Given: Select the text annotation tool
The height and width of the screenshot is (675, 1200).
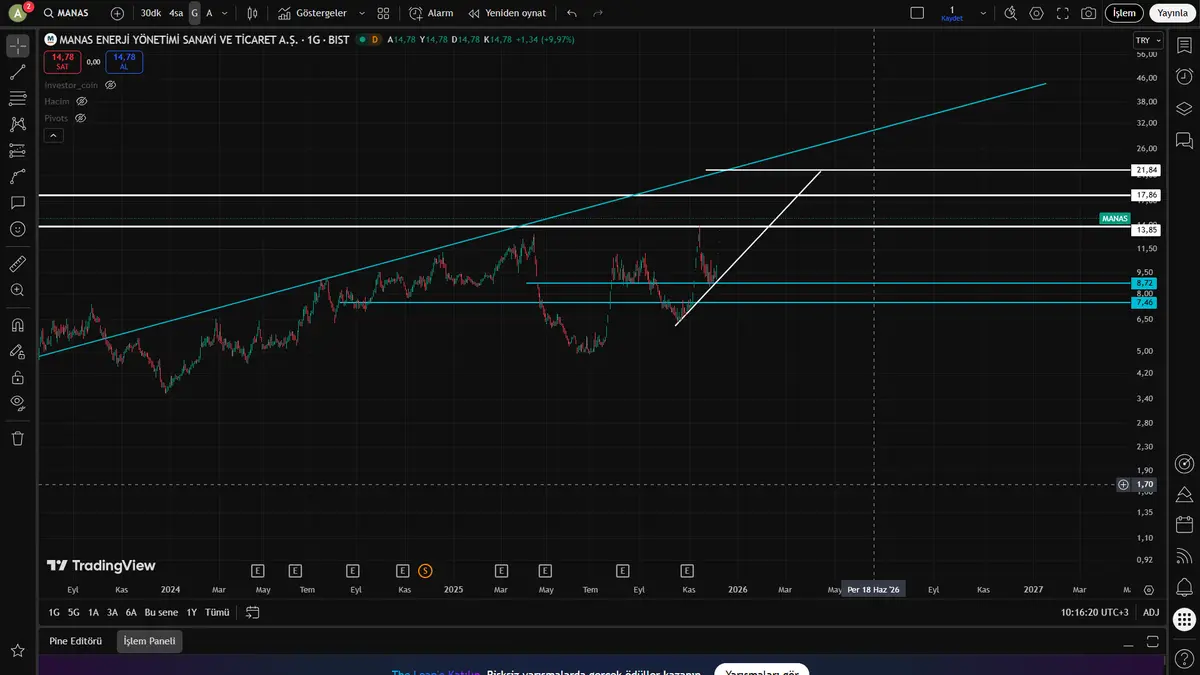Looking at the screenshot, I should point(17,202).
